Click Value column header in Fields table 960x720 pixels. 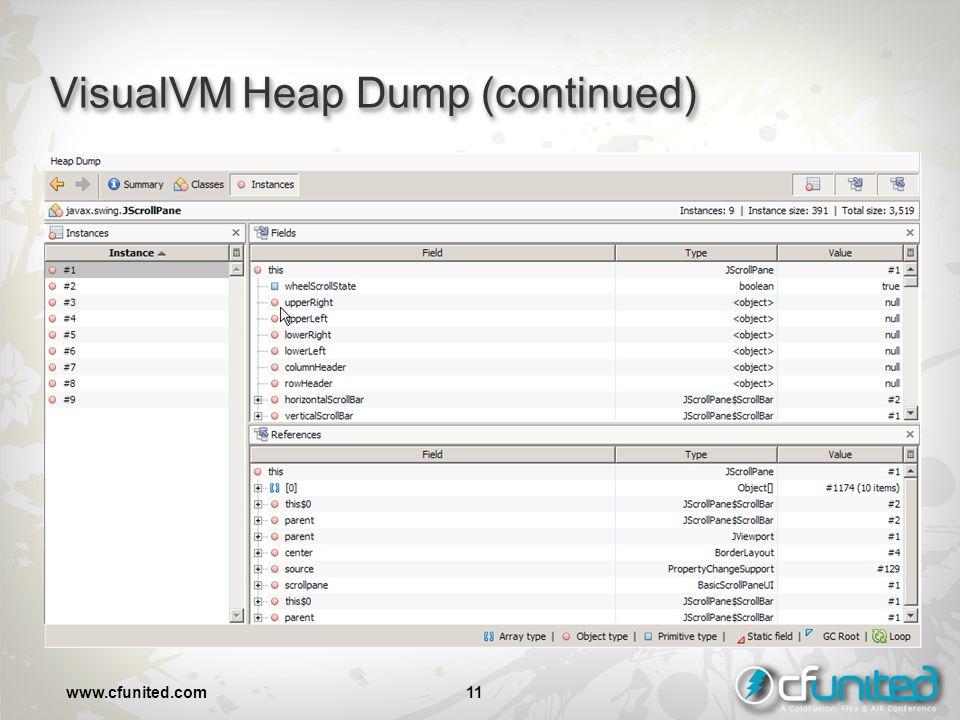coord(840,253)
